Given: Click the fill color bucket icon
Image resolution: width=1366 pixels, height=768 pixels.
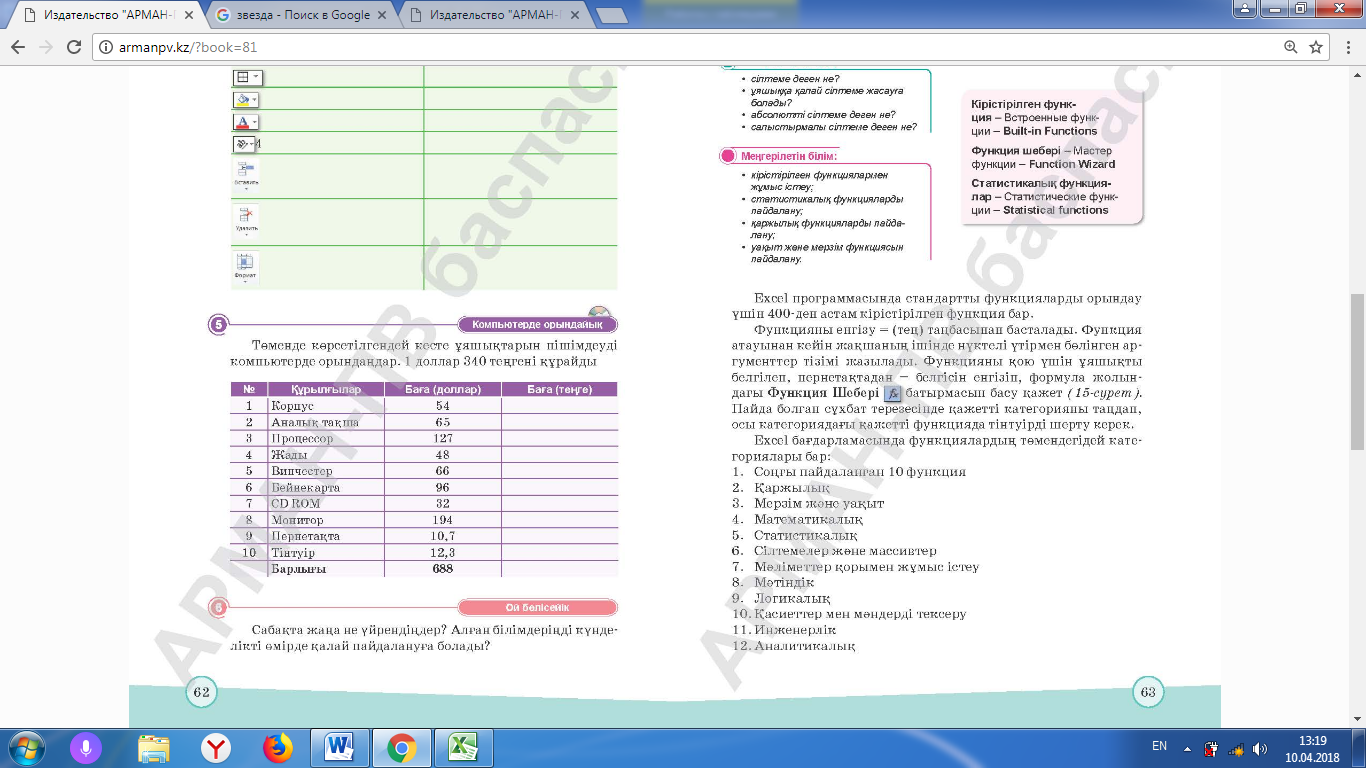Looking at the screenshot, I should coord(246,100).
